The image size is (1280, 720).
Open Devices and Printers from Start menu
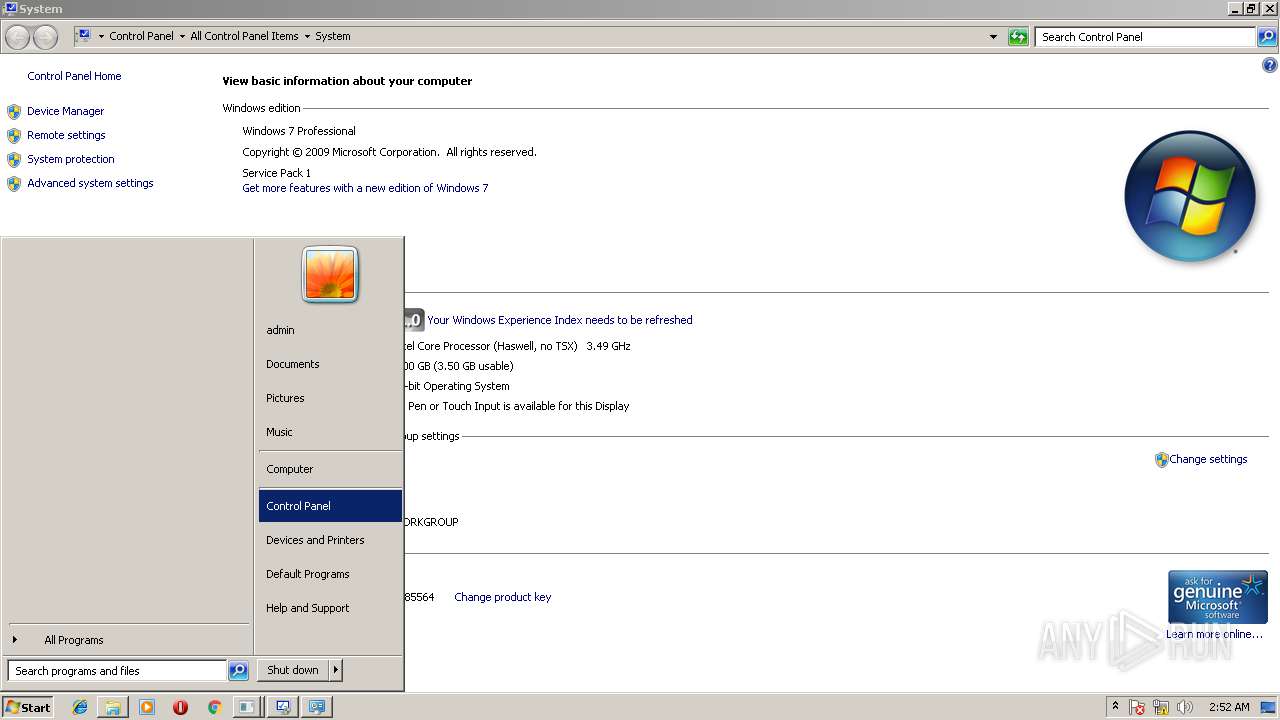click(330, 540)
